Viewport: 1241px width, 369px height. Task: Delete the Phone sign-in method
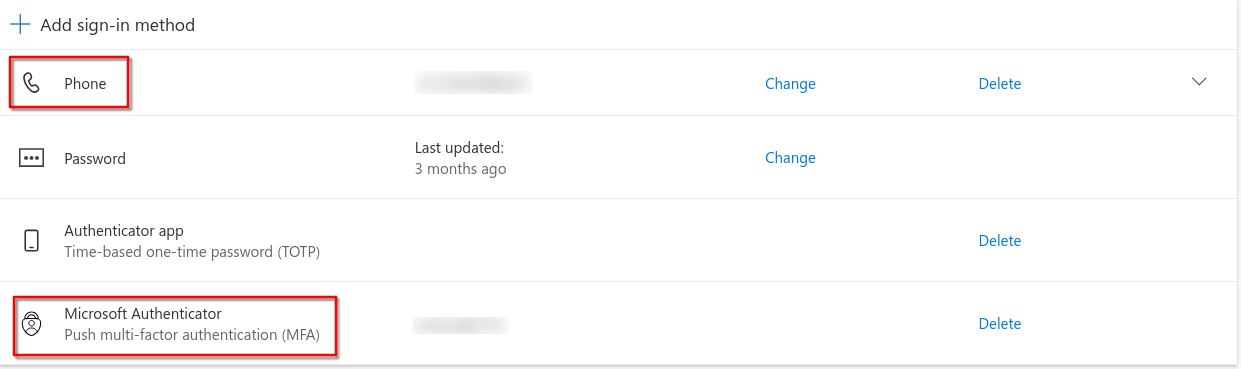1000,84
